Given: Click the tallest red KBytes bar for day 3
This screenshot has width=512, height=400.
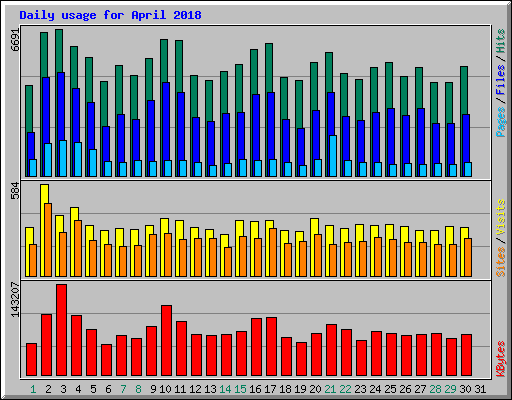Looking at the screenshot, I should pos(61,330).
